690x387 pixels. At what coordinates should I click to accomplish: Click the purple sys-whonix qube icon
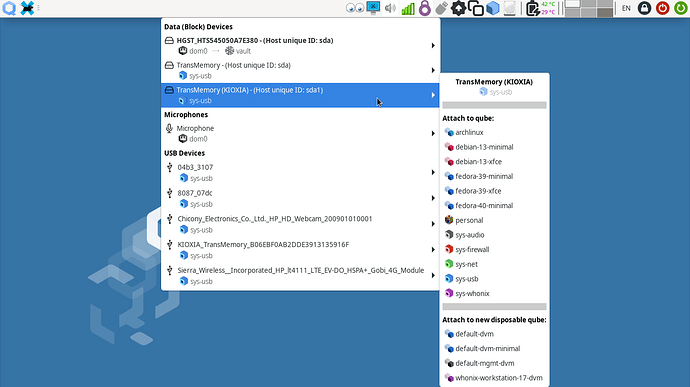click(x=449, y=294)
